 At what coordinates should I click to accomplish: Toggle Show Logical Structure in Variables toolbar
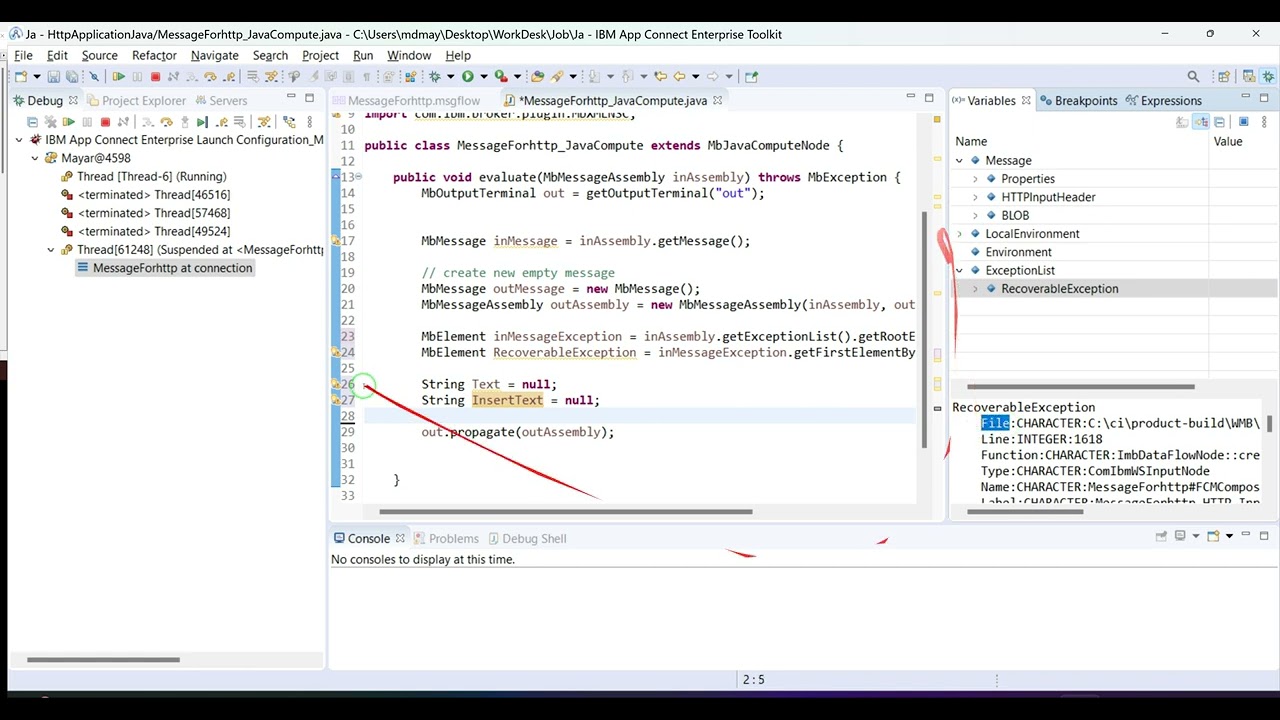1201,122
